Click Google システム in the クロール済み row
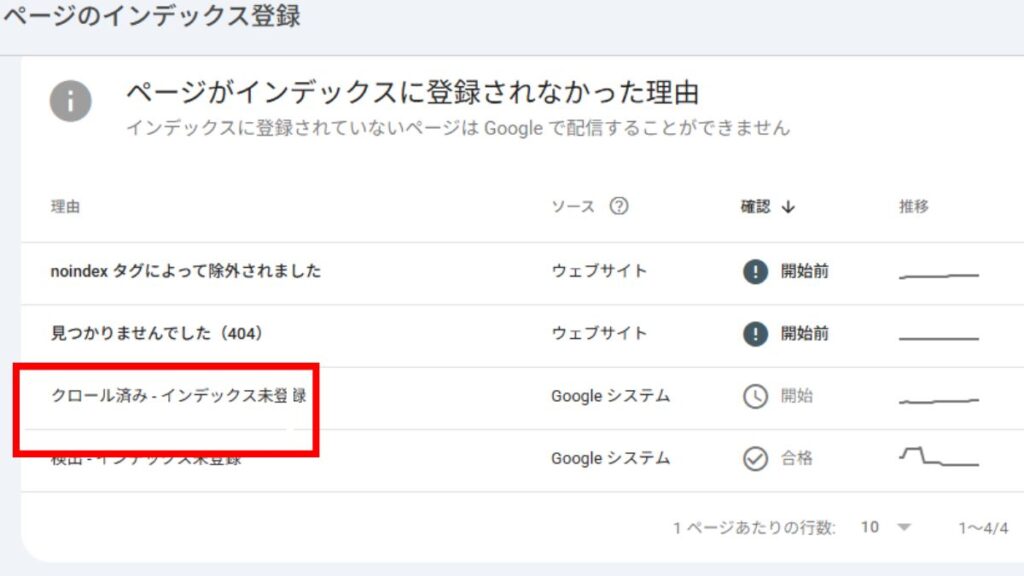Screen dimensions: 1024x576 611,396
